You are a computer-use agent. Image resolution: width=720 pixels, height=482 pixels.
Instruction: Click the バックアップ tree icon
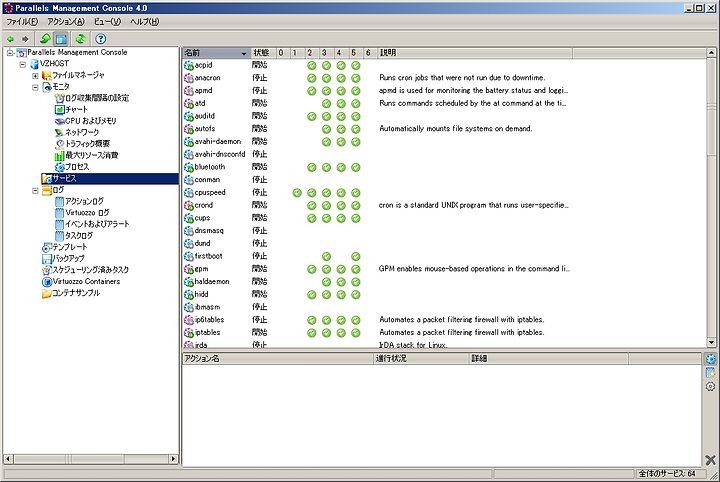point(46,258)
